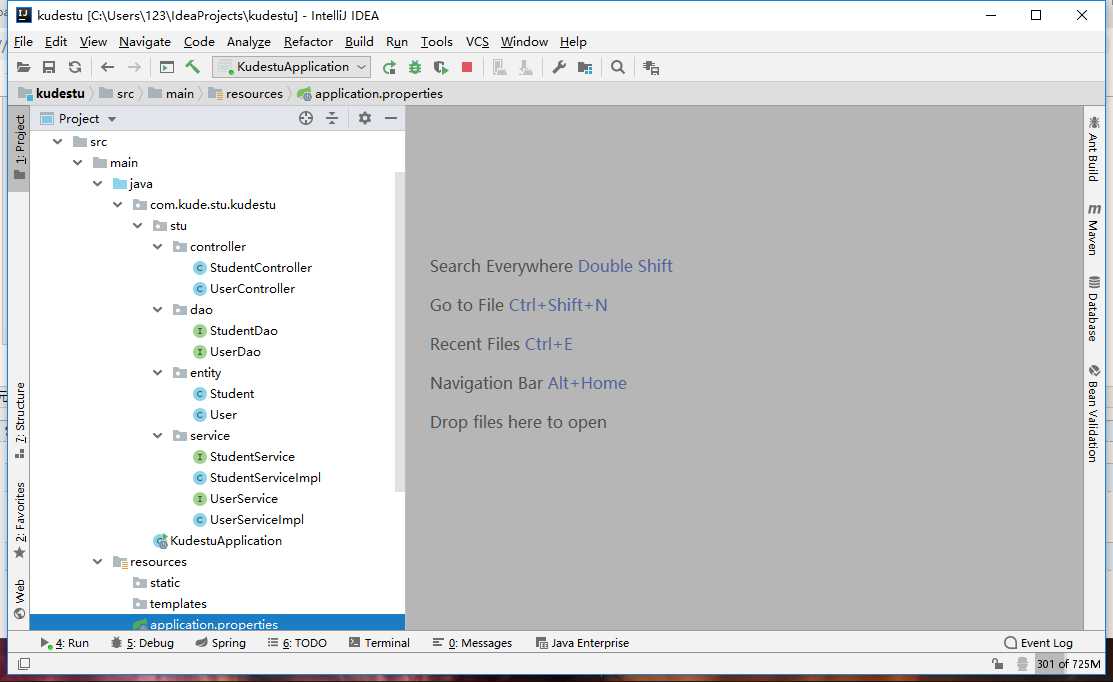Screen dimensions: 1113x682
Task: Click the Project panel vertical scrollbar
Action: click(400, 331)
